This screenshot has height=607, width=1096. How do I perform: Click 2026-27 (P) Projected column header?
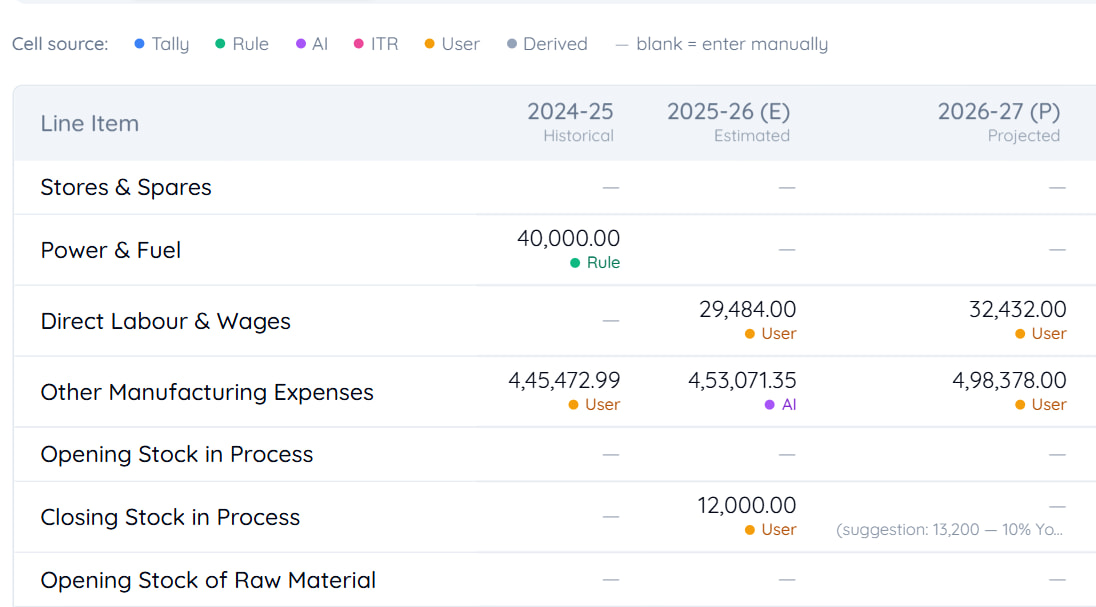tap(999, 122)
